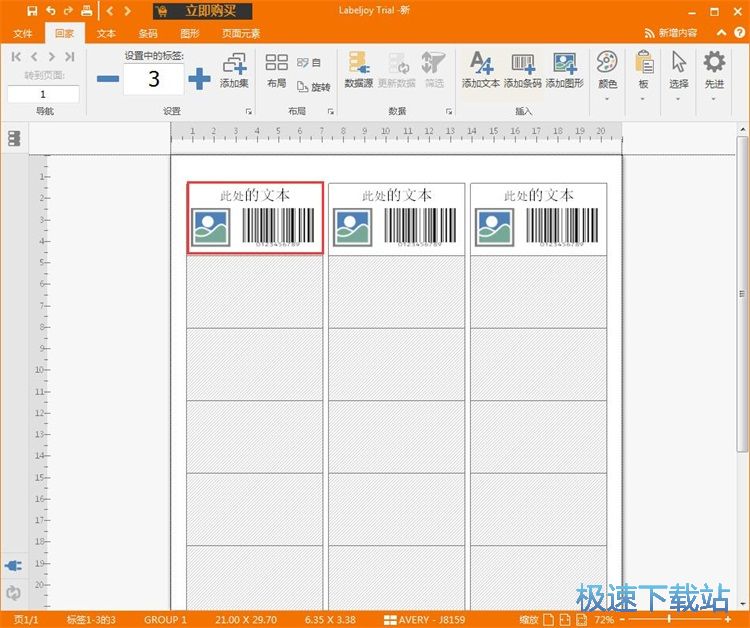Click the first zoom page-fit icon in status bar
750x628 pixels.
(549, 620)
